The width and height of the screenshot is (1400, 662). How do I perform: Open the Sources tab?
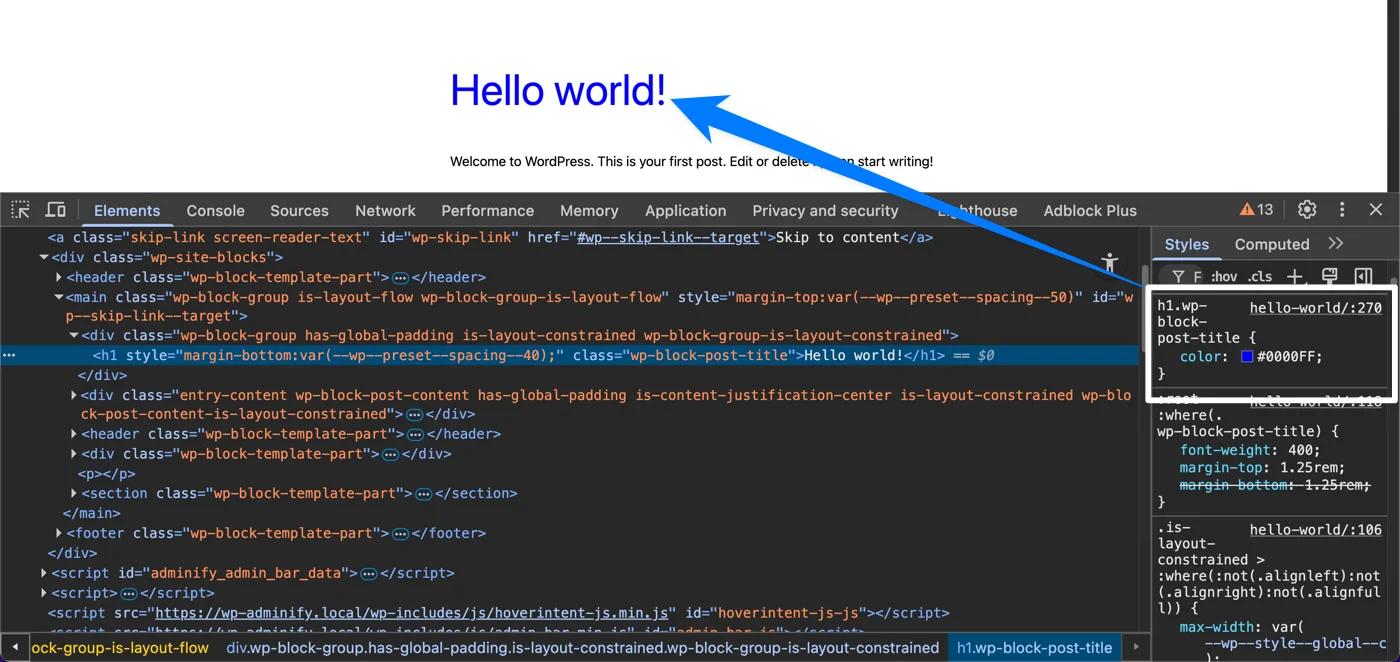(x=299, y=210)
